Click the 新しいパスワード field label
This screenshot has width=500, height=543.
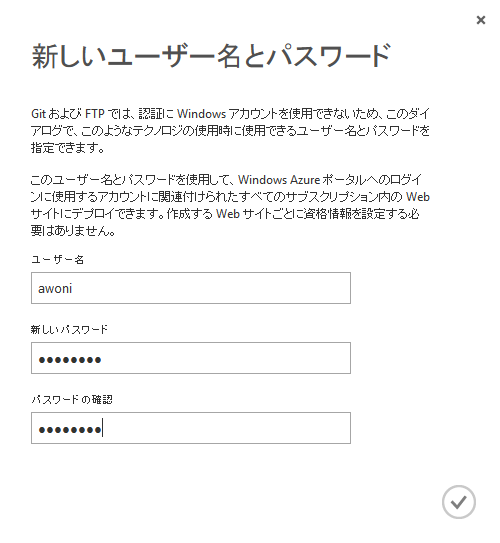click(69, 329)
